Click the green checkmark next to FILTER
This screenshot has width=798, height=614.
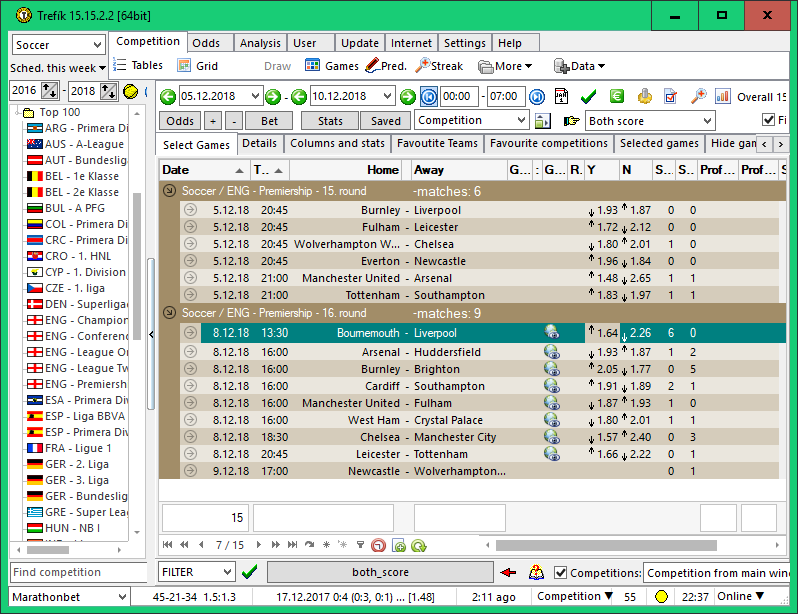pyautogui.click(x=250, y=572)
